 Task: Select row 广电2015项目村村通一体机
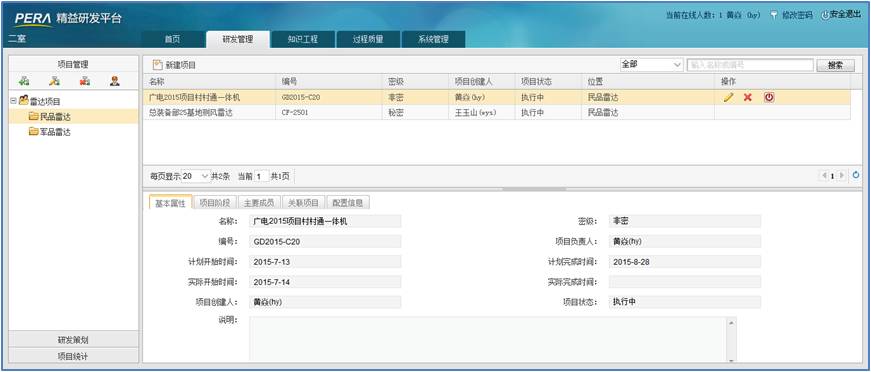pos(497,97)
